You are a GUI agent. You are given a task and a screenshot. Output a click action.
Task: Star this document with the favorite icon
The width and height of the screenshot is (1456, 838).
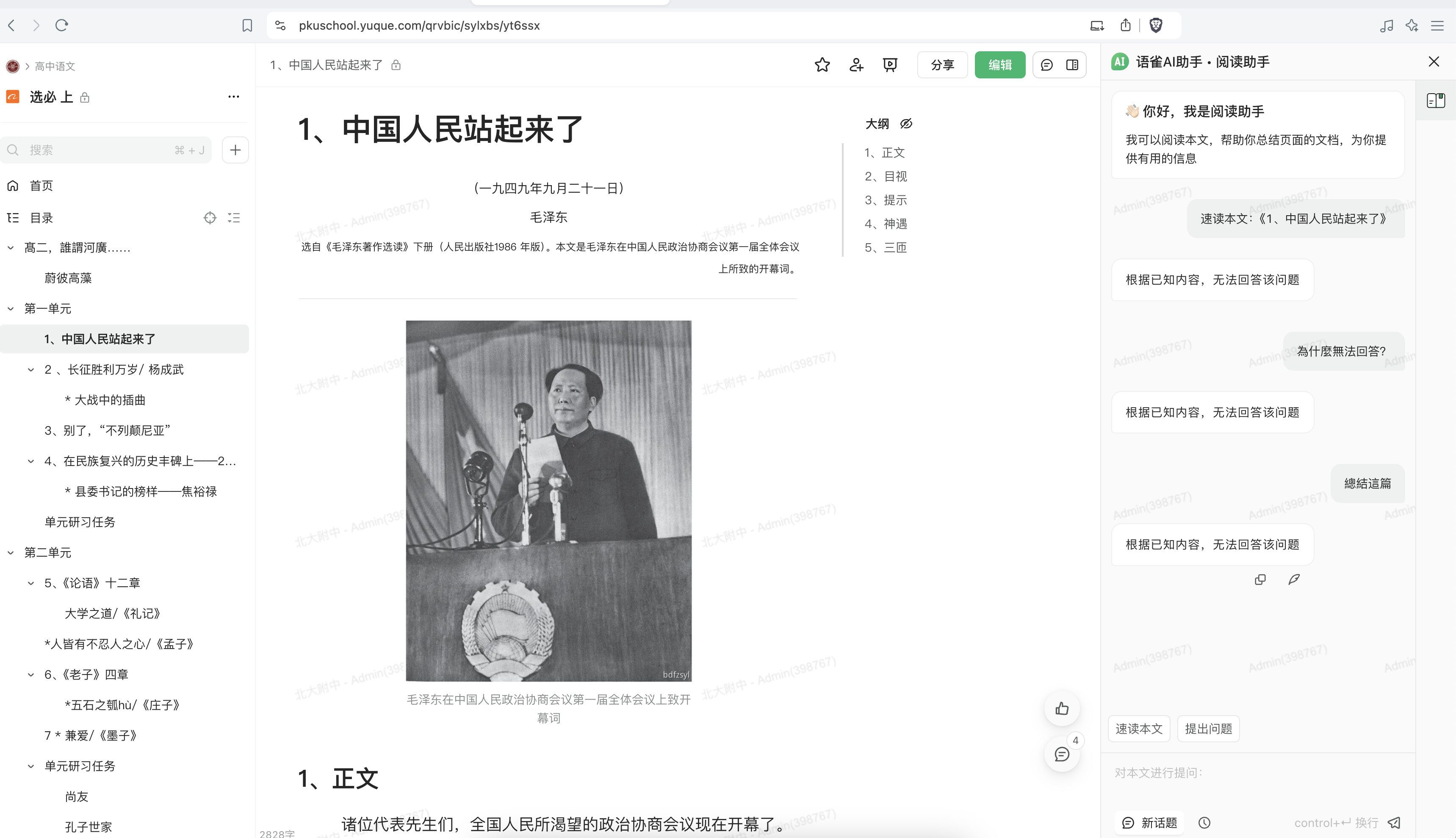(x=822, y=65)
